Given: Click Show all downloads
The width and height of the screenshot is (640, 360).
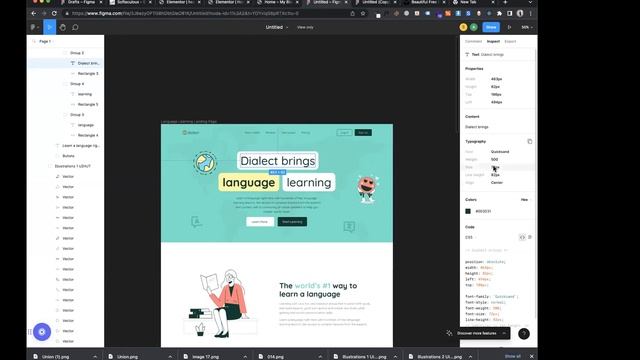Looking at the screenshot, I should tap(513, 356).
